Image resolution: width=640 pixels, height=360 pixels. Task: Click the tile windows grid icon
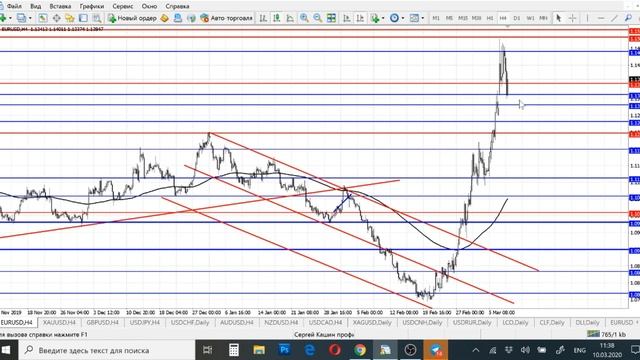tap(331, 18)
